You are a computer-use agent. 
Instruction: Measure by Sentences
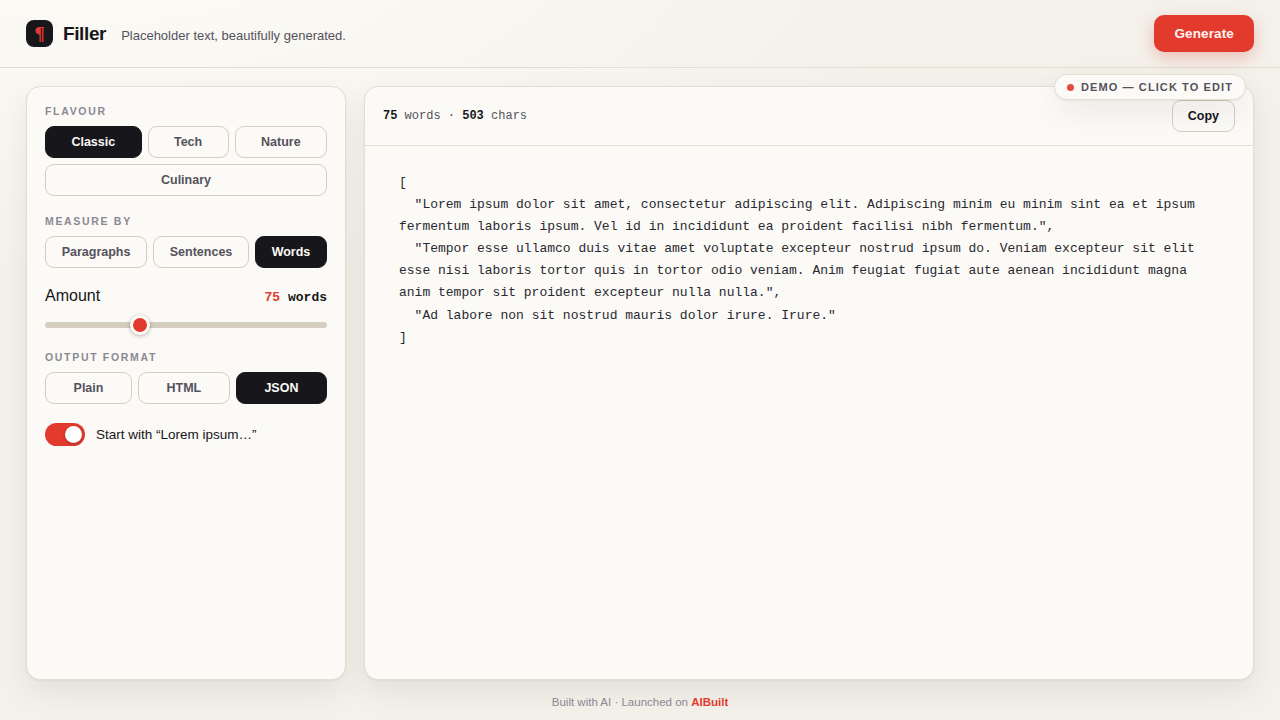click(x=201, y=252)
